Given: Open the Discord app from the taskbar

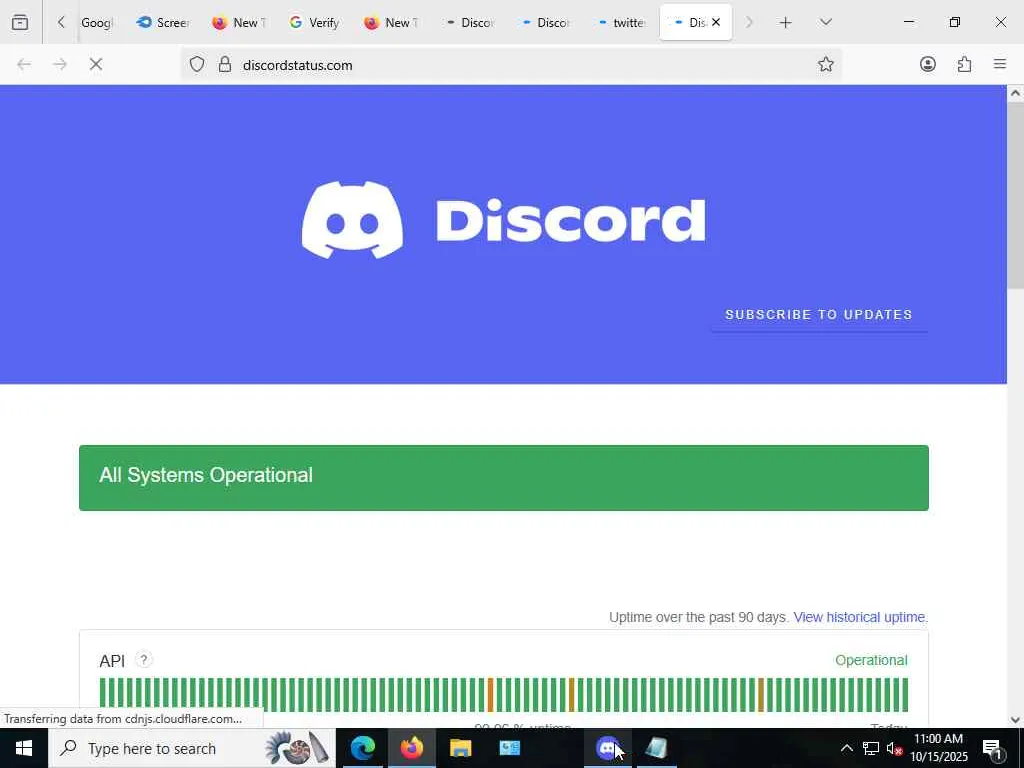Looking at the screenshot, I should click(607, 748).
